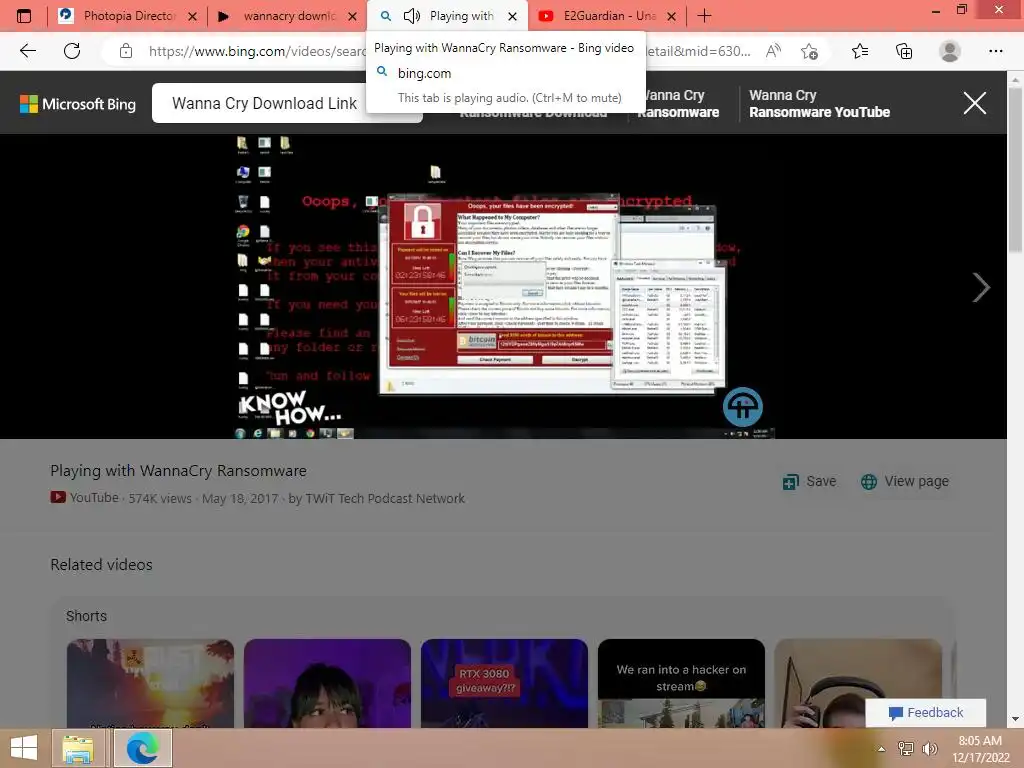Refresh the current page
1024x768 pixels.
point(72,51)
